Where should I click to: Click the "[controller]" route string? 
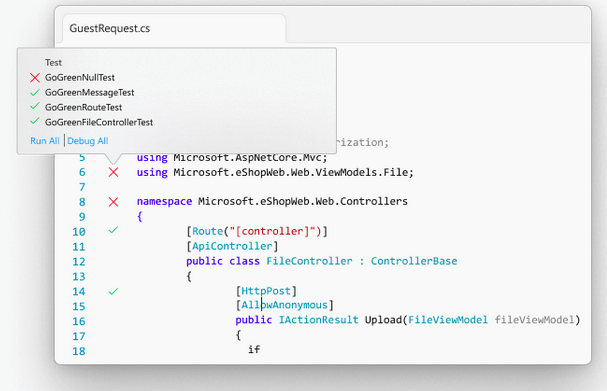272,232
